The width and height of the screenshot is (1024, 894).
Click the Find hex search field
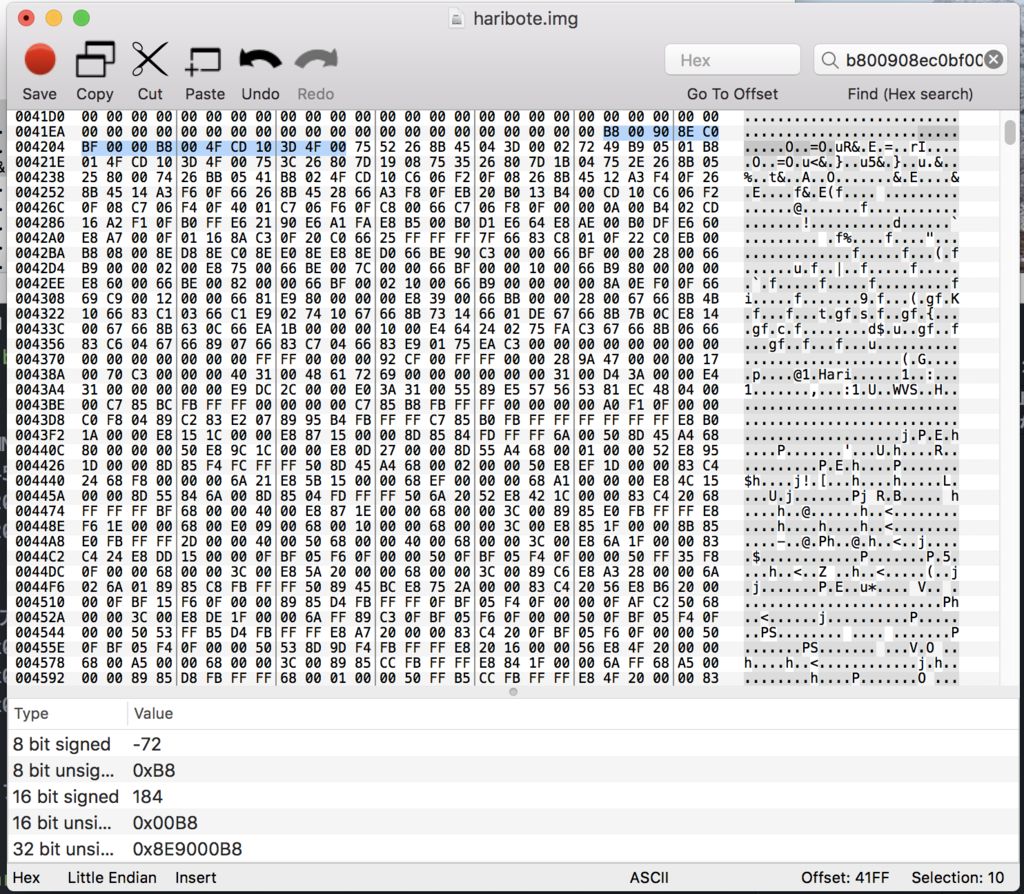tap(910, 60)
